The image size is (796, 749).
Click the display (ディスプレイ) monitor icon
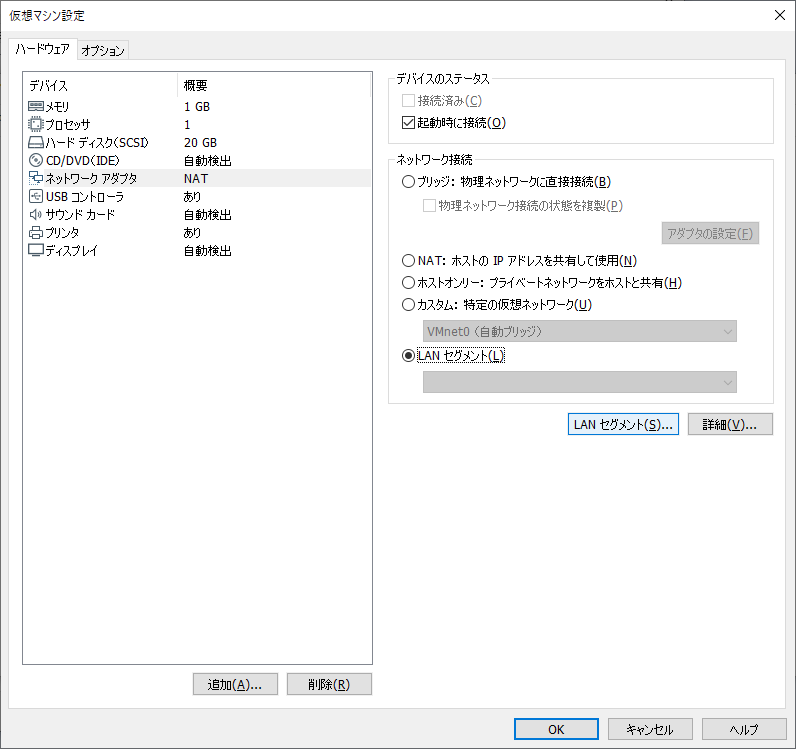(36, 250)
